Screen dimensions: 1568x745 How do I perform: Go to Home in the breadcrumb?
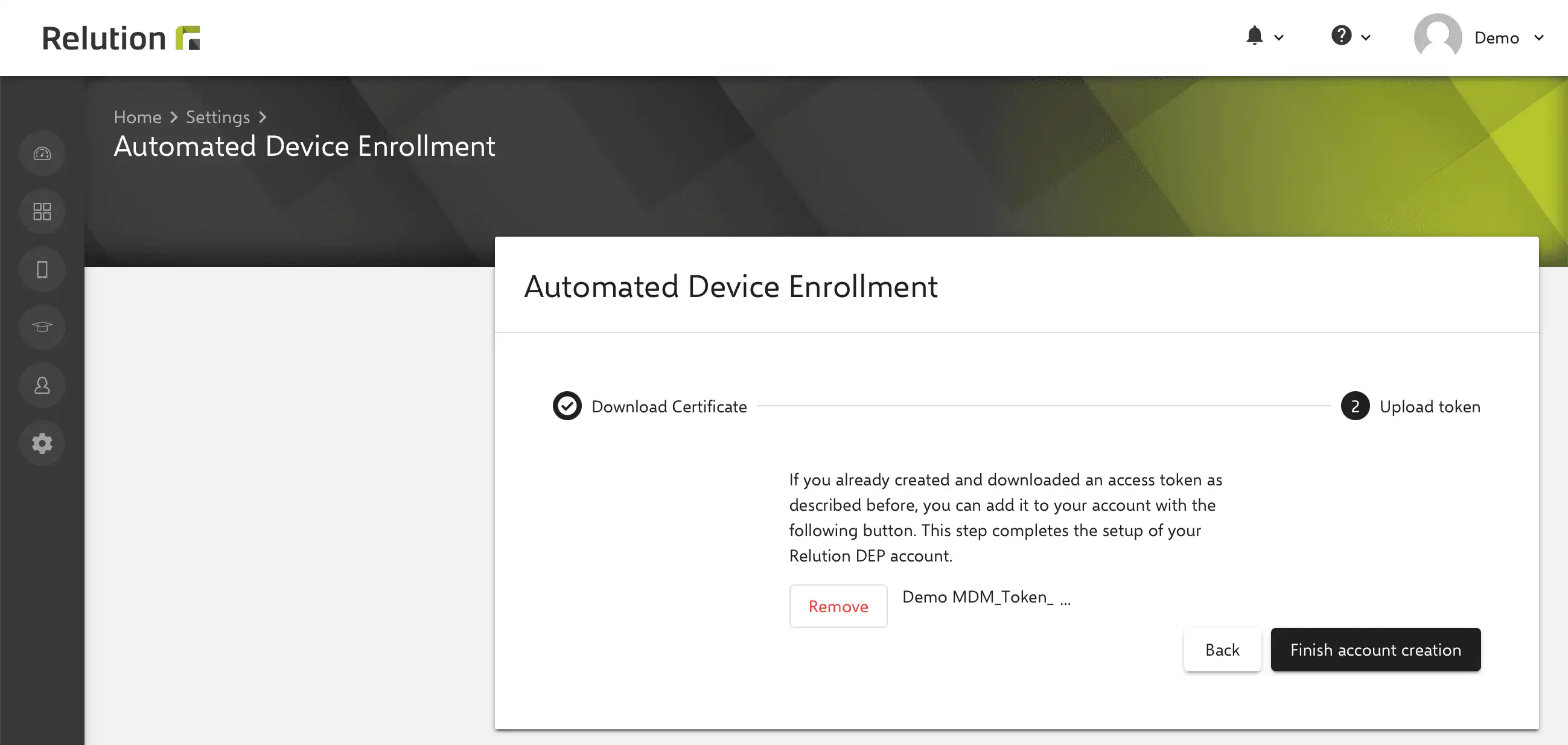coord(138,117)
